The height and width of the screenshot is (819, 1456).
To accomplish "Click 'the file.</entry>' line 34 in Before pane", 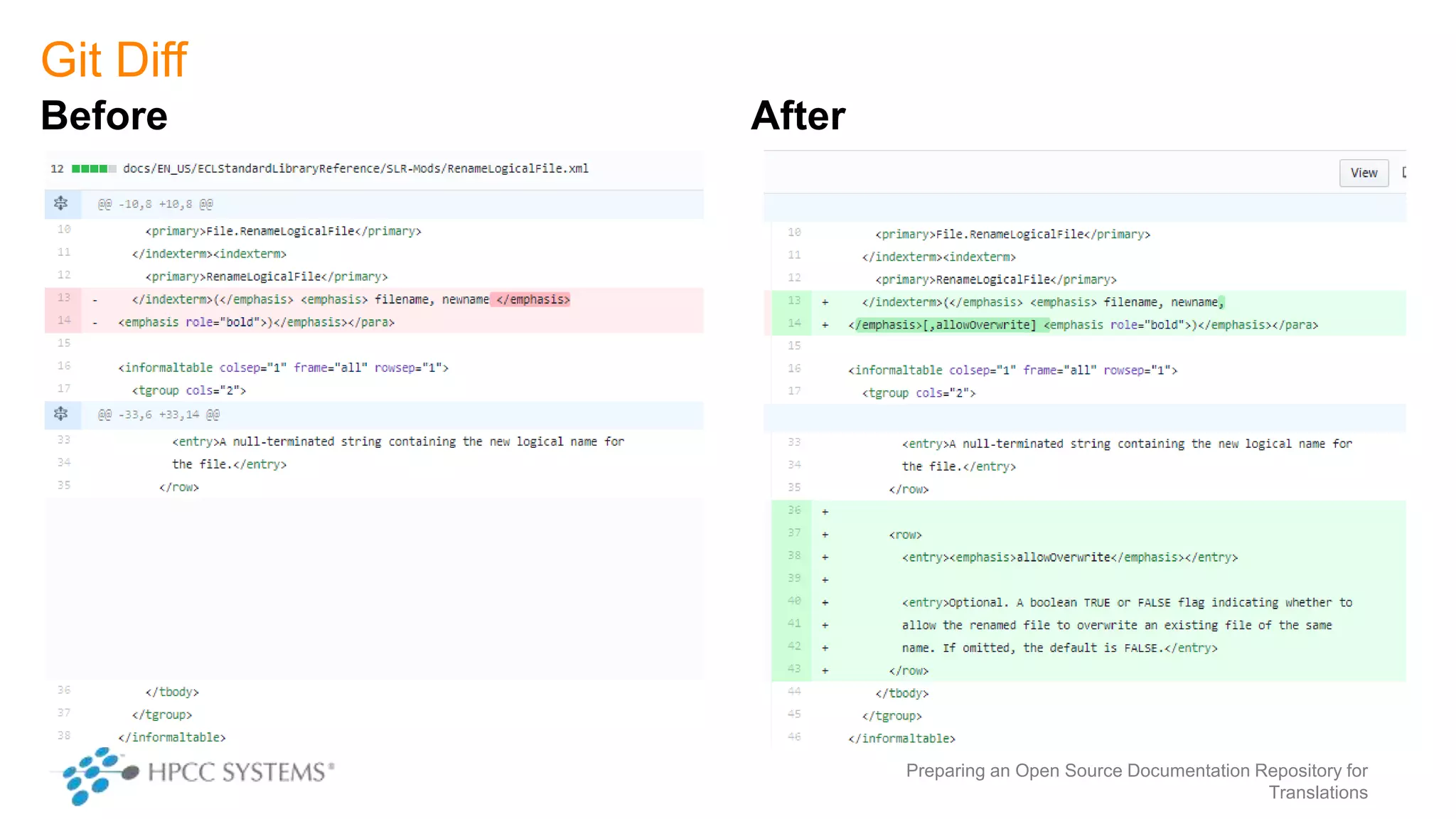I will 229,464.
